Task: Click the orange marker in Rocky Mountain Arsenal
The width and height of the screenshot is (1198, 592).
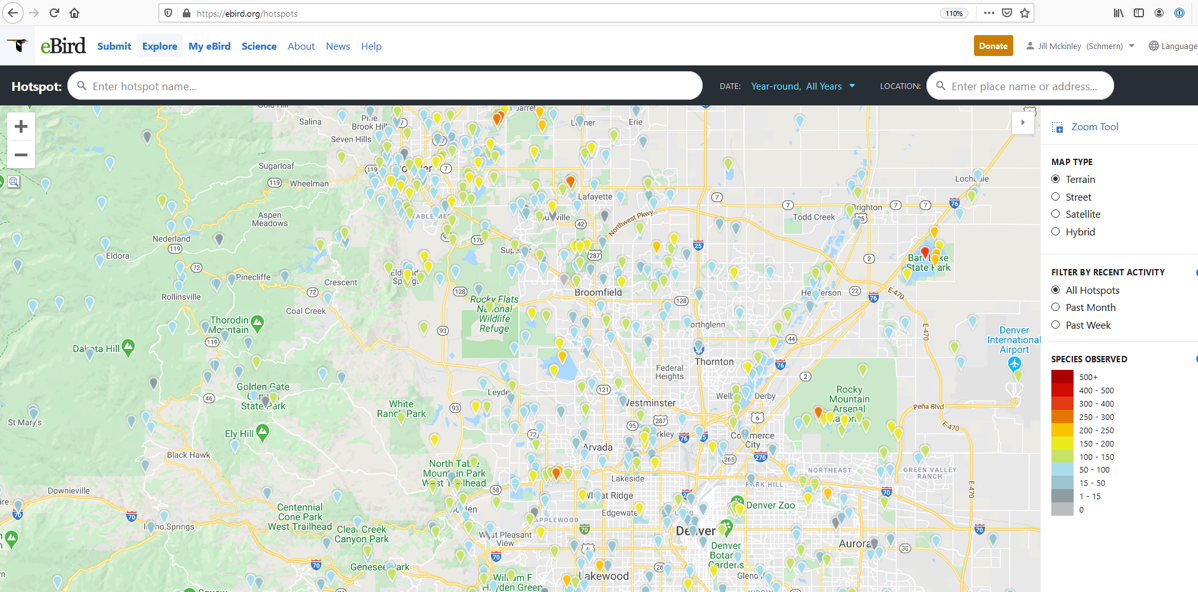Action: [818, 412]
